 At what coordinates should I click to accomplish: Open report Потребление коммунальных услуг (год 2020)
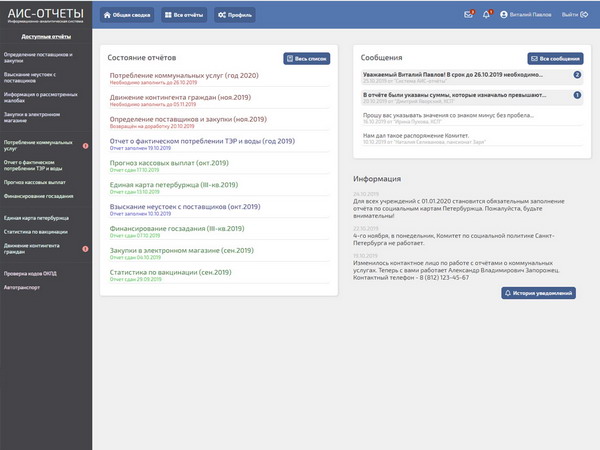(x=183, y=75)
